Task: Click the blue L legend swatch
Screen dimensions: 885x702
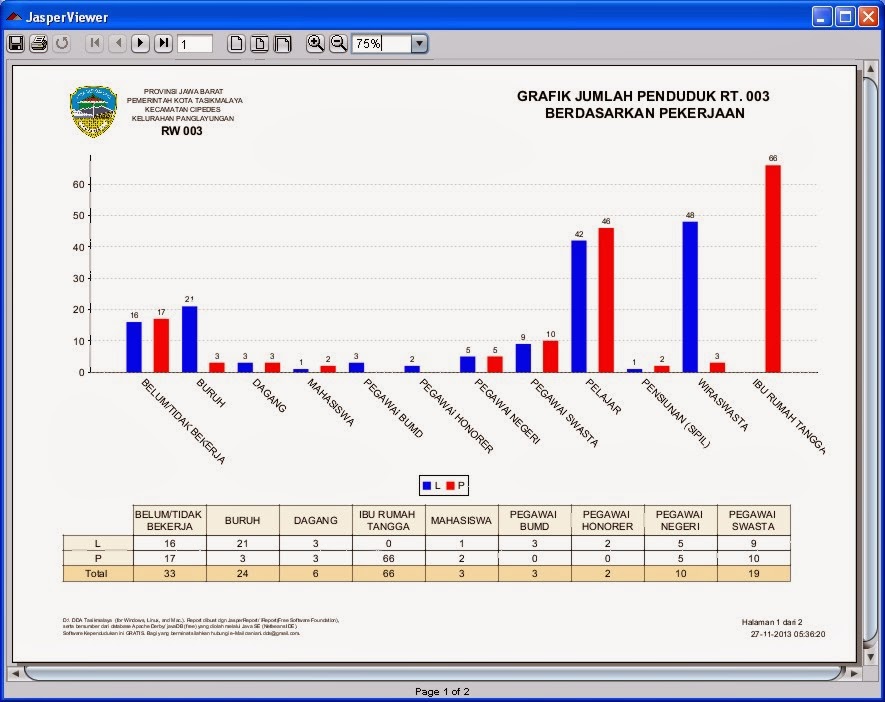Action: (427, 485)
